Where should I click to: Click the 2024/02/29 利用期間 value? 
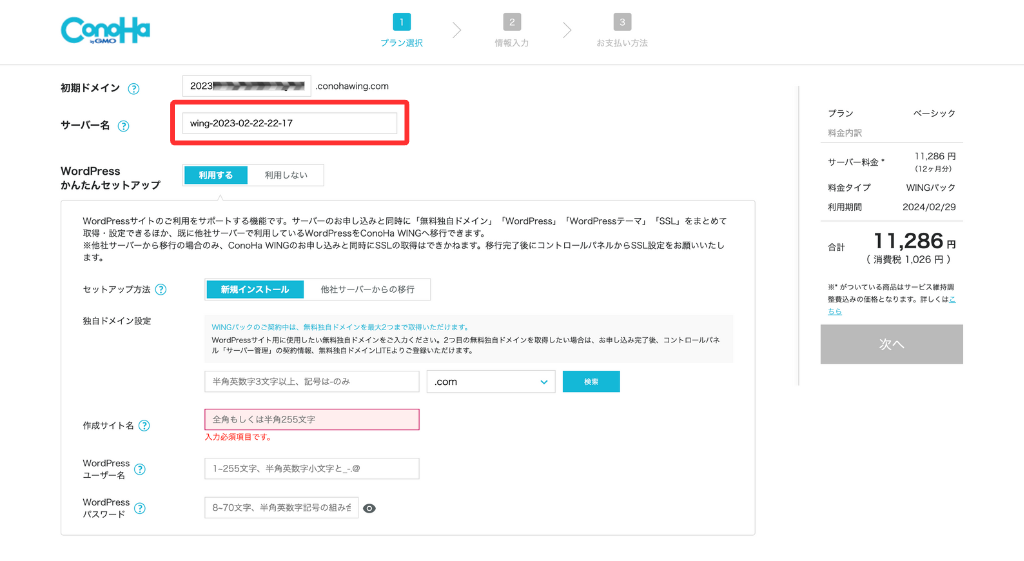point(929,207)
